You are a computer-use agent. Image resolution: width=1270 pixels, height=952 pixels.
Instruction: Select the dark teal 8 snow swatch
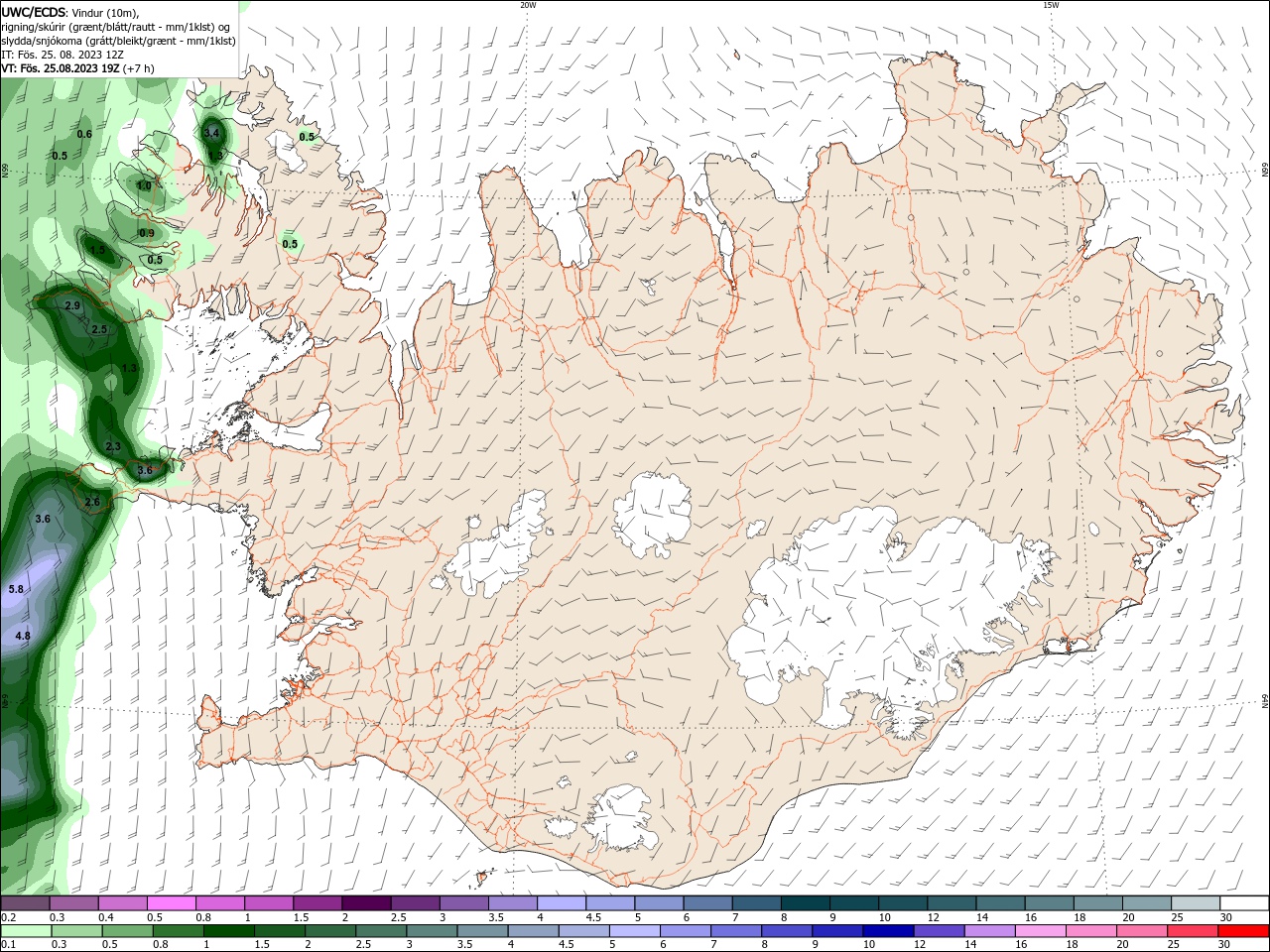coord(806,903)
